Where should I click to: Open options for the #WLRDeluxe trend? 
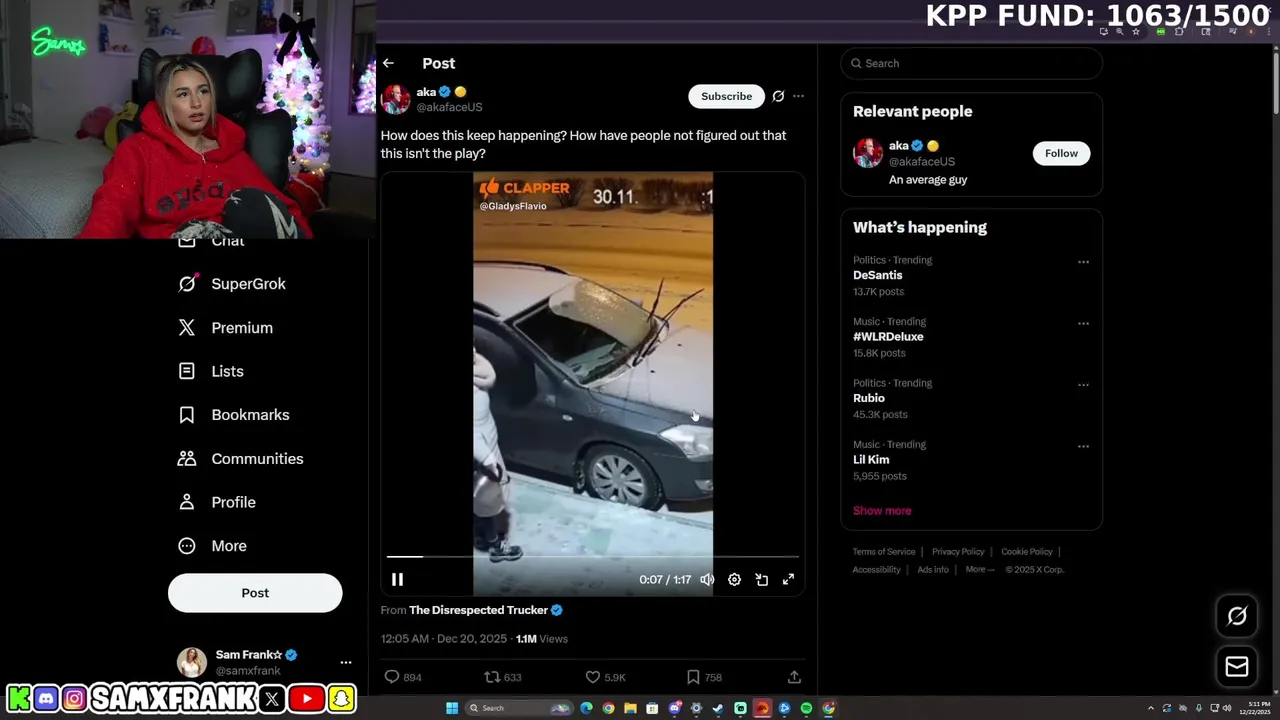pos(1083,324)
